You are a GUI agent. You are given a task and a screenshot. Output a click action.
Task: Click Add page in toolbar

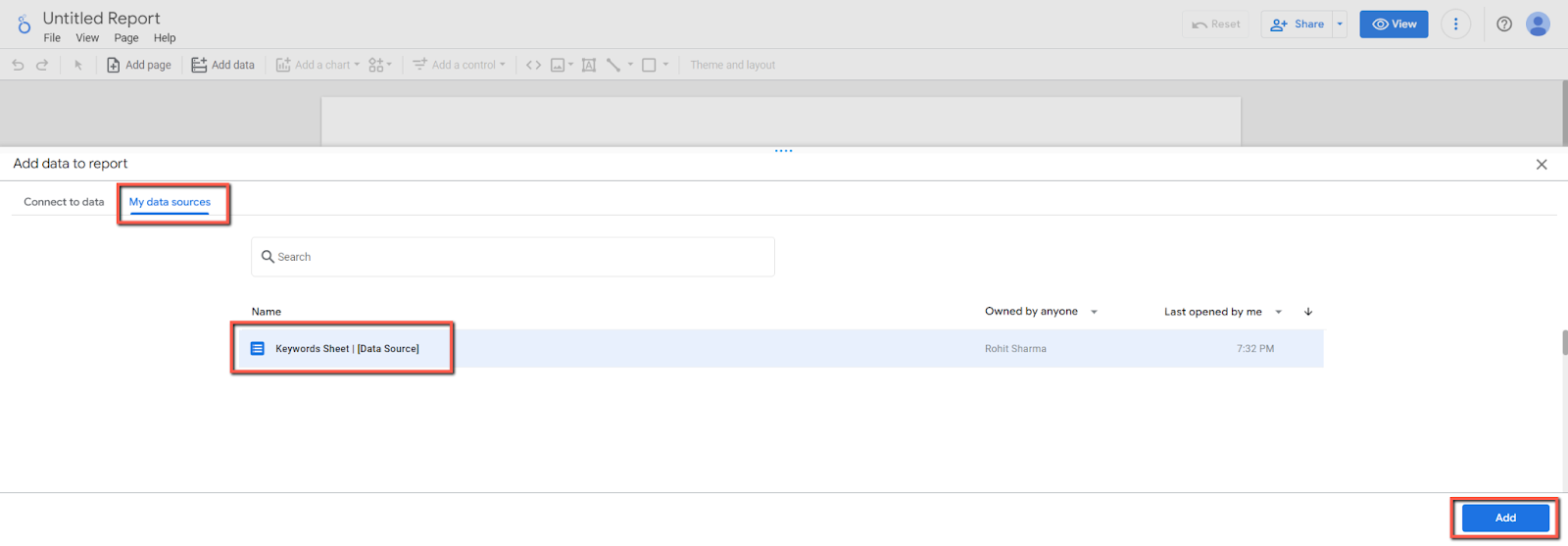139,65
